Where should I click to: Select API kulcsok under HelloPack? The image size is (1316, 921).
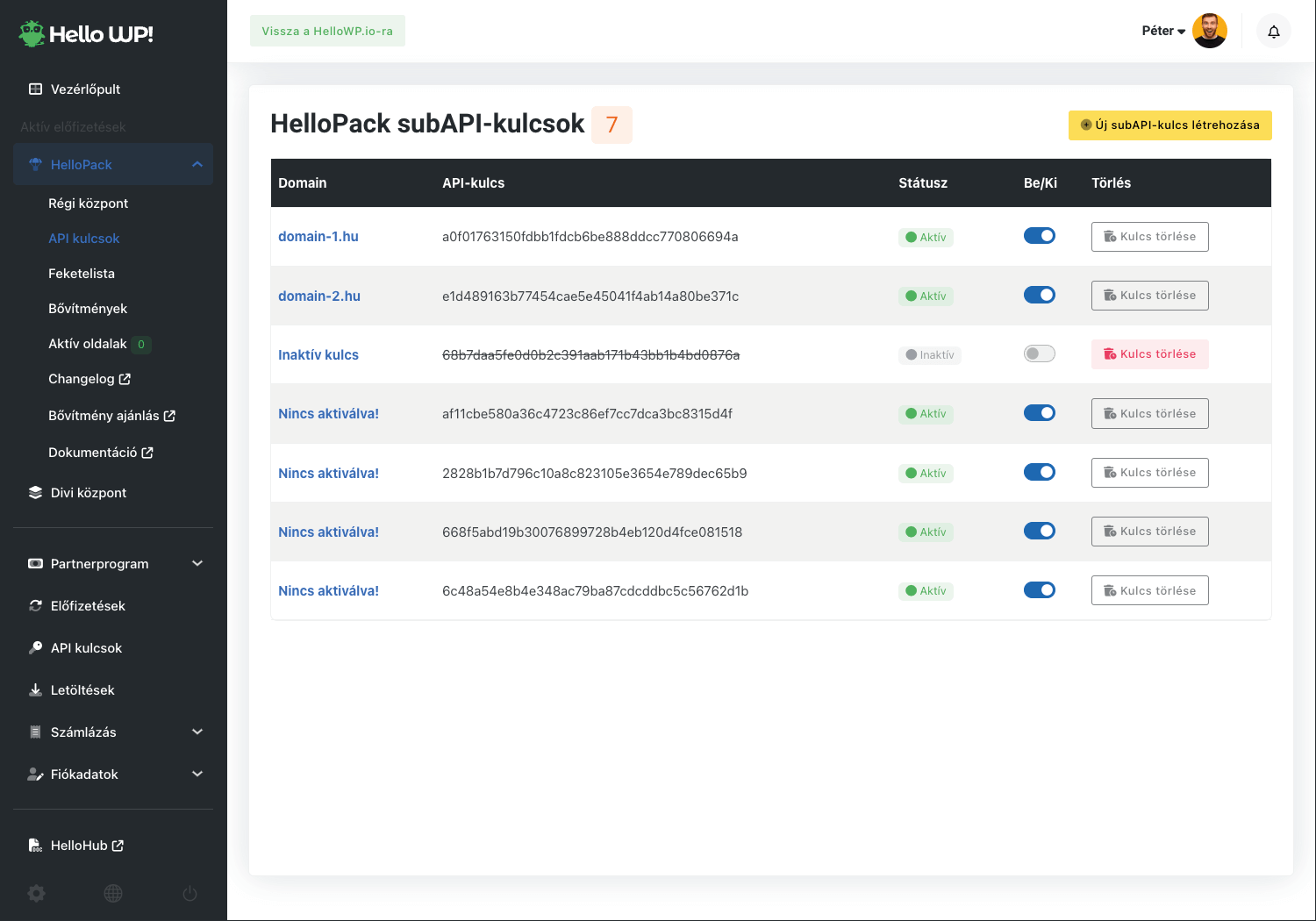click(83, 238)
